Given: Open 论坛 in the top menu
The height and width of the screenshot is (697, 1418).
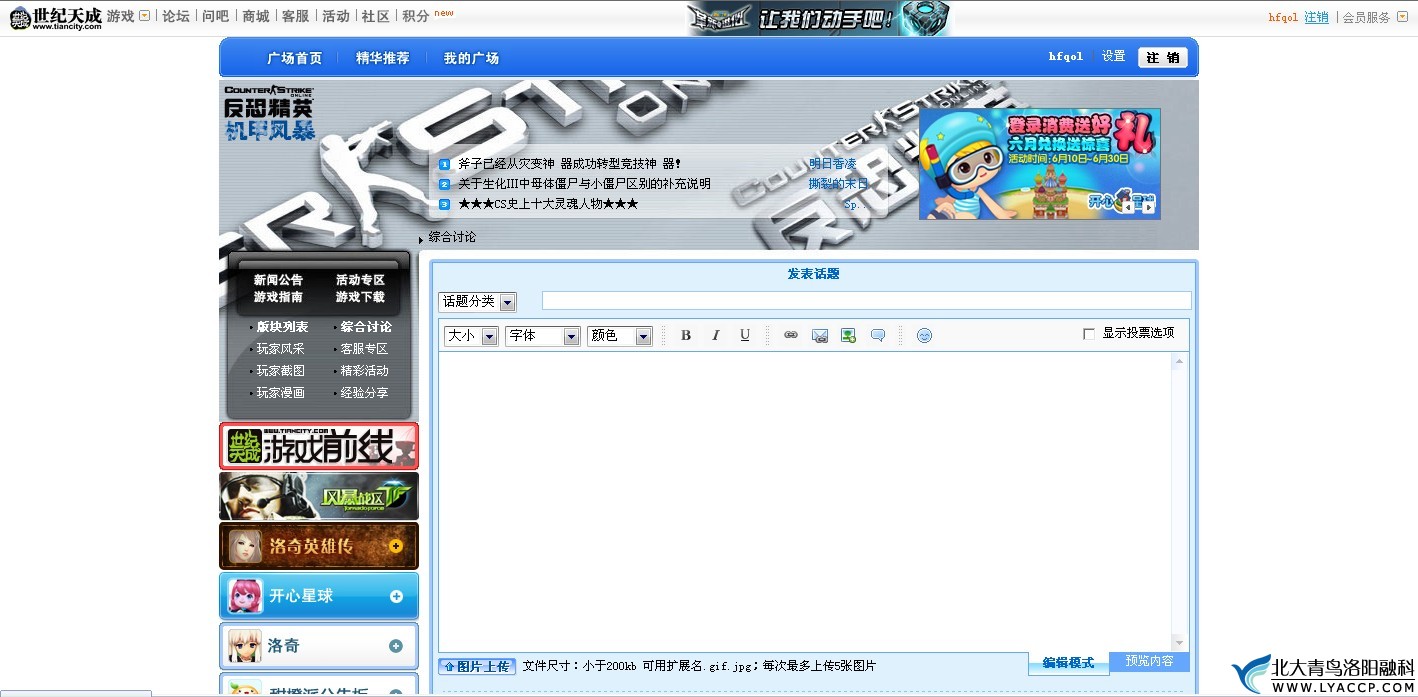Looking at the screenshot, I should point(175,16).
